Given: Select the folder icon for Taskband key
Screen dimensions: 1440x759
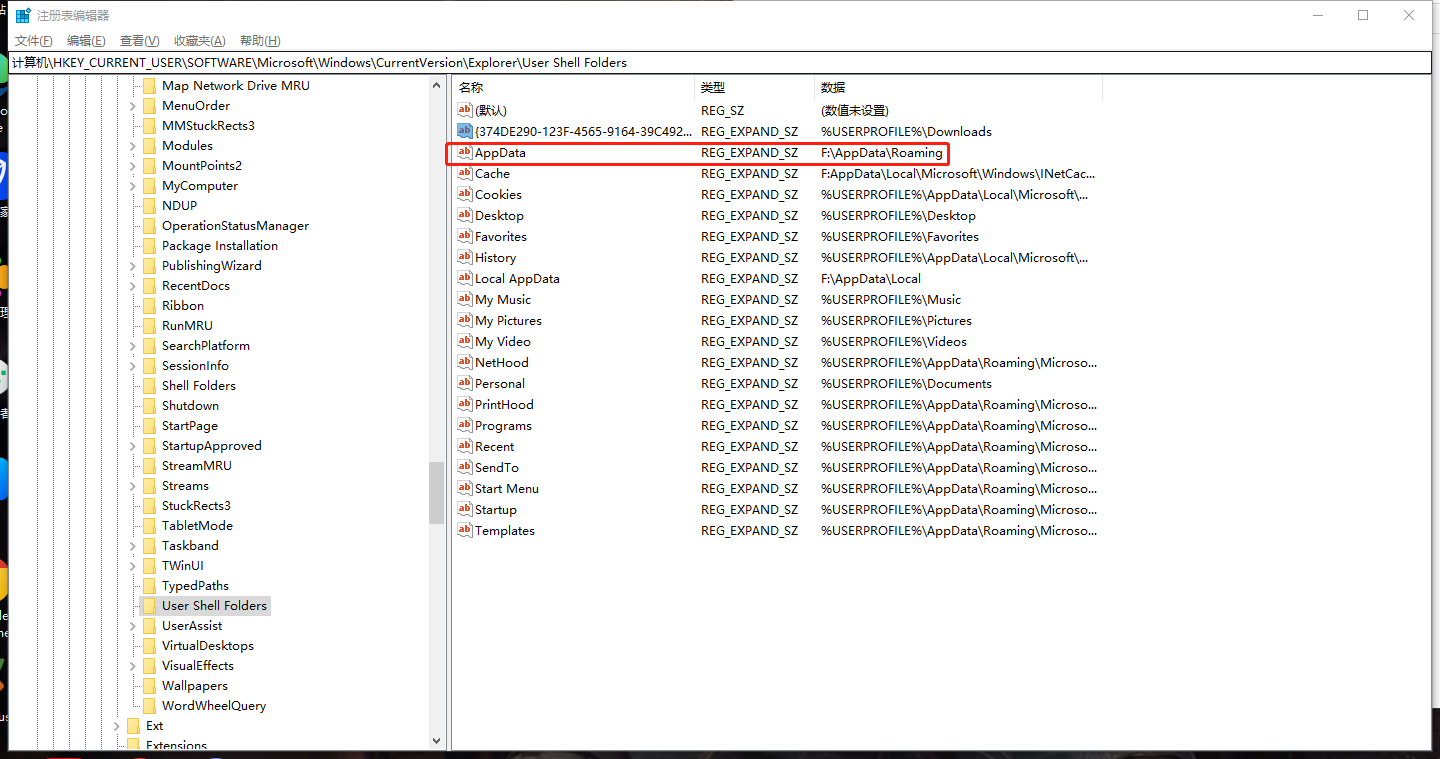Looking at the screenshot, I should 149,546.
